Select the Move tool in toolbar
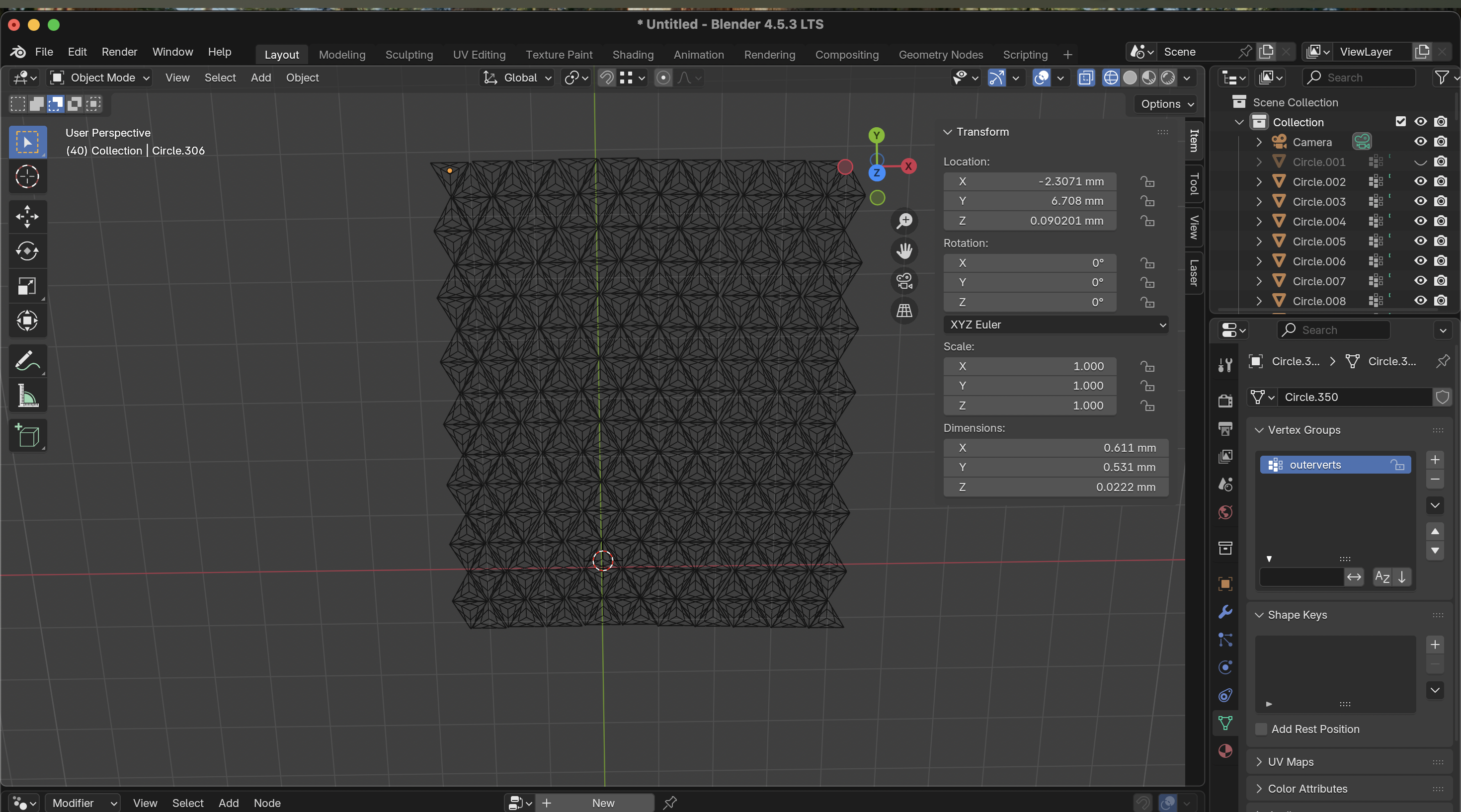 (27, 216)
